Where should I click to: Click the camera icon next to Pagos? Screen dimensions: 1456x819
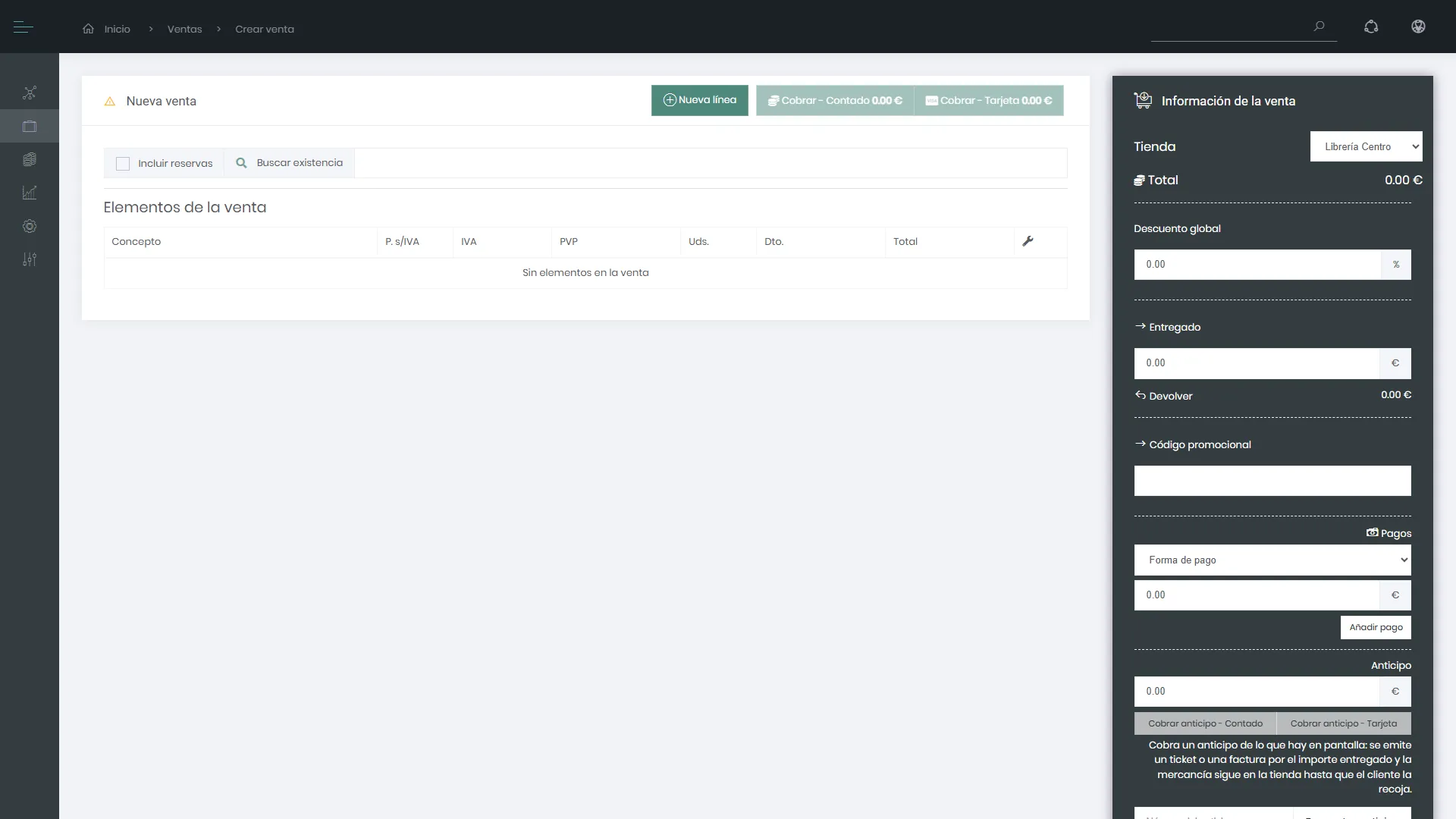[x=1372, y=532]
